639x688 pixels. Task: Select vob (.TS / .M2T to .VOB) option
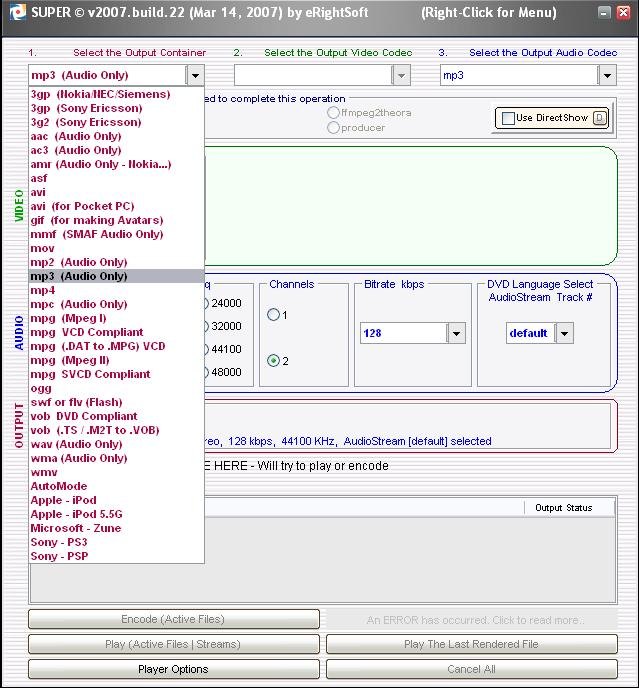116,430
